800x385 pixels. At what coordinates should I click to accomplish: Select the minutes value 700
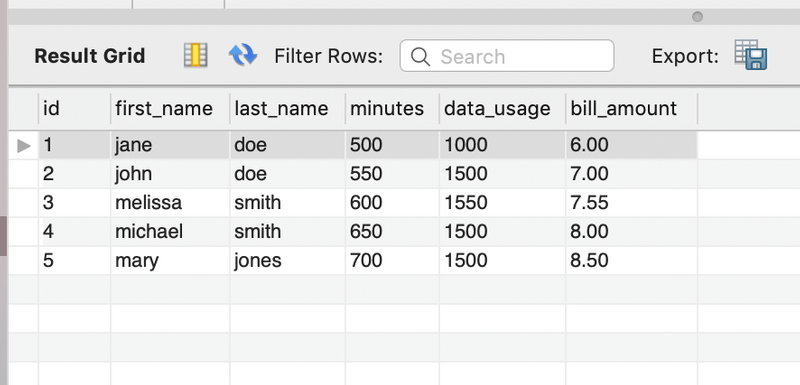pos(392,261)
